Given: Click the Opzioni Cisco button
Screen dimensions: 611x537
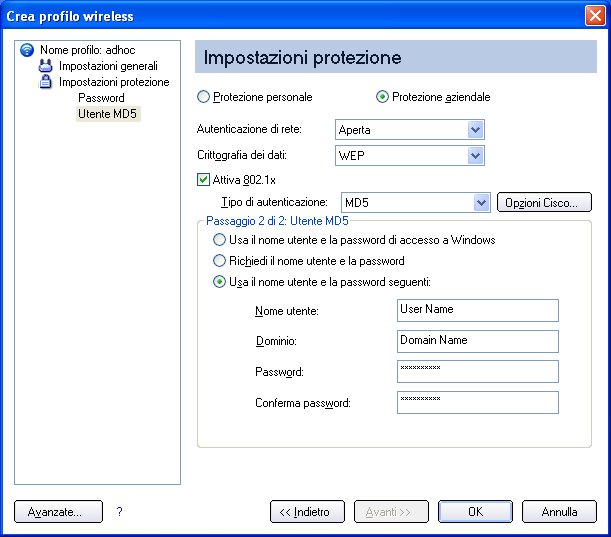Looking at the screenshot, I should [x=544, y=203].
